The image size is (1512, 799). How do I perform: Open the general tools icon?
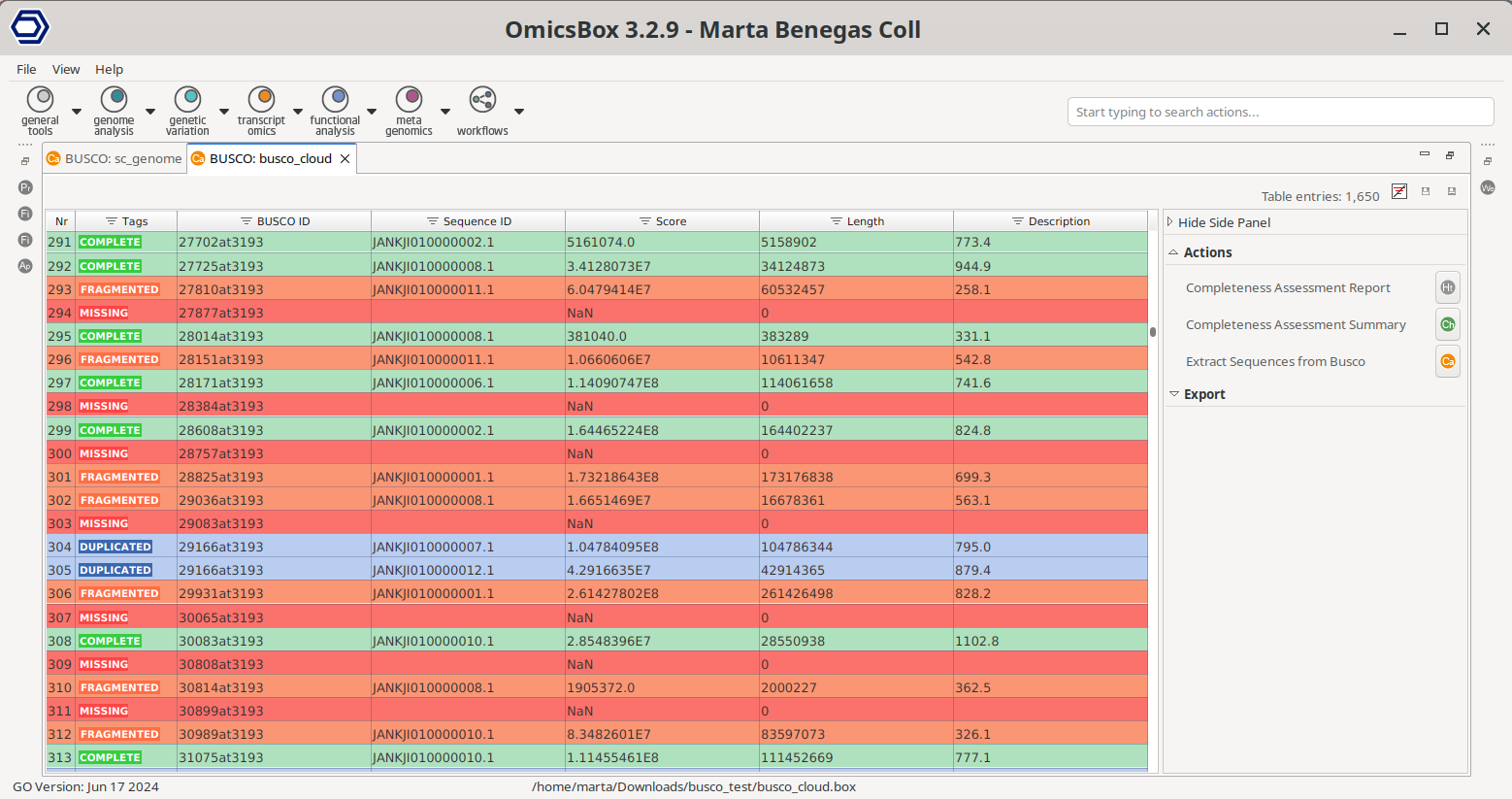pos(40,100)
